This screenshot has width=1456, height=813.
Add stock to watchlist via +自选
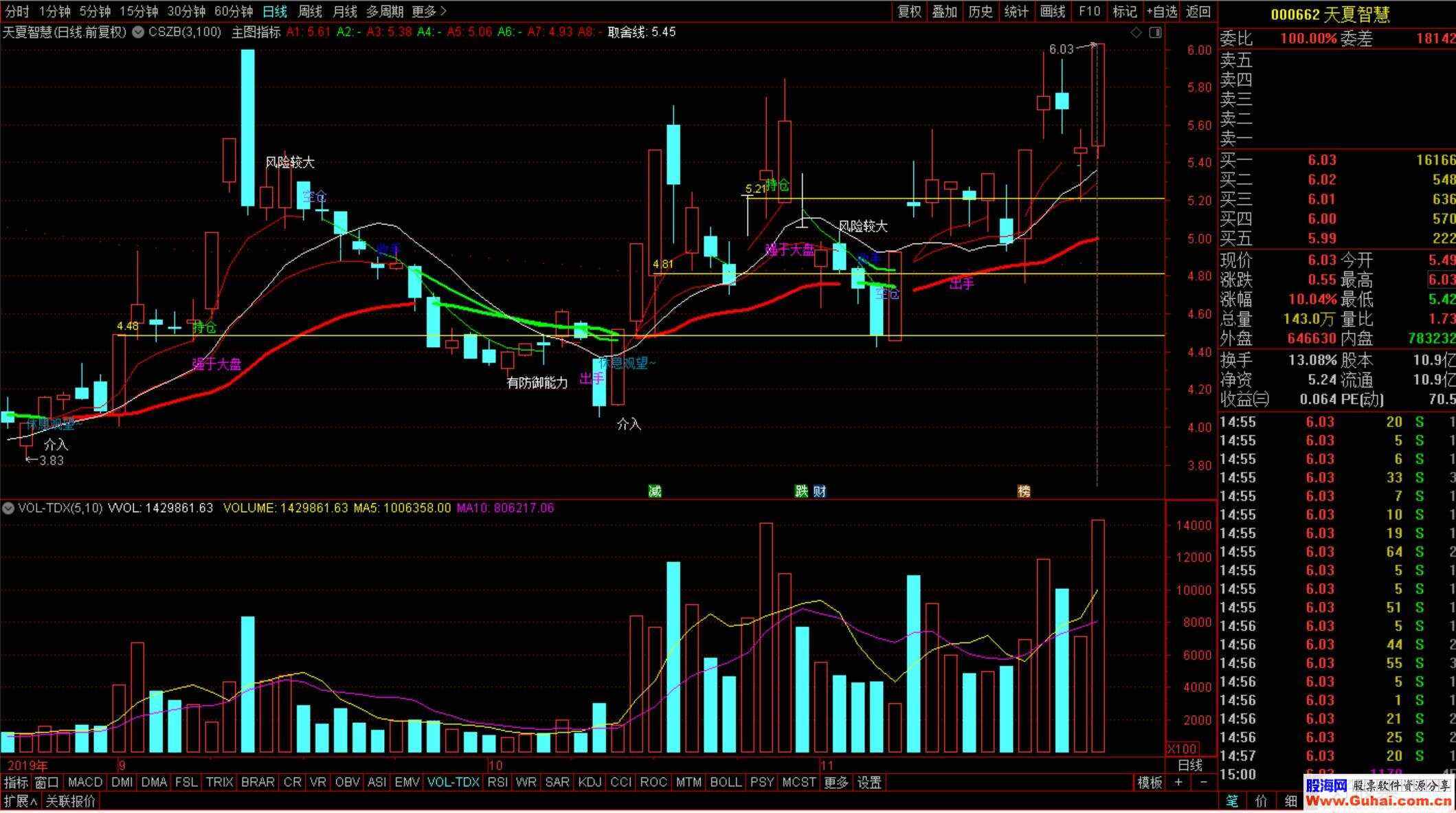(x=1162, y=12)
